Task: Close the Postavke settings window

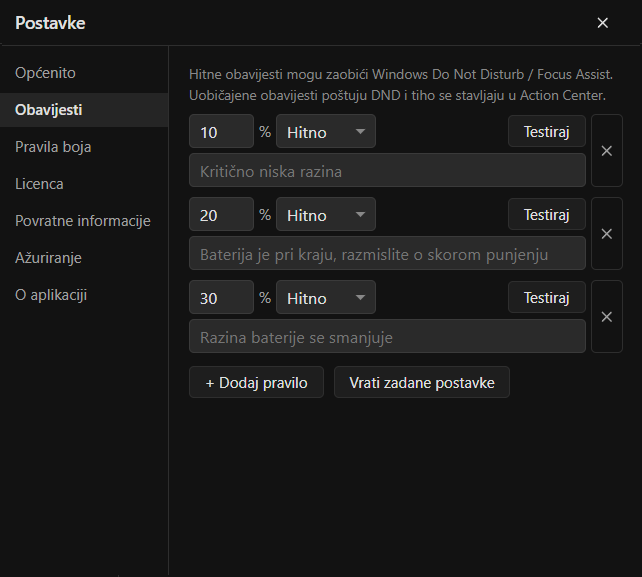Action: [602, 23]
